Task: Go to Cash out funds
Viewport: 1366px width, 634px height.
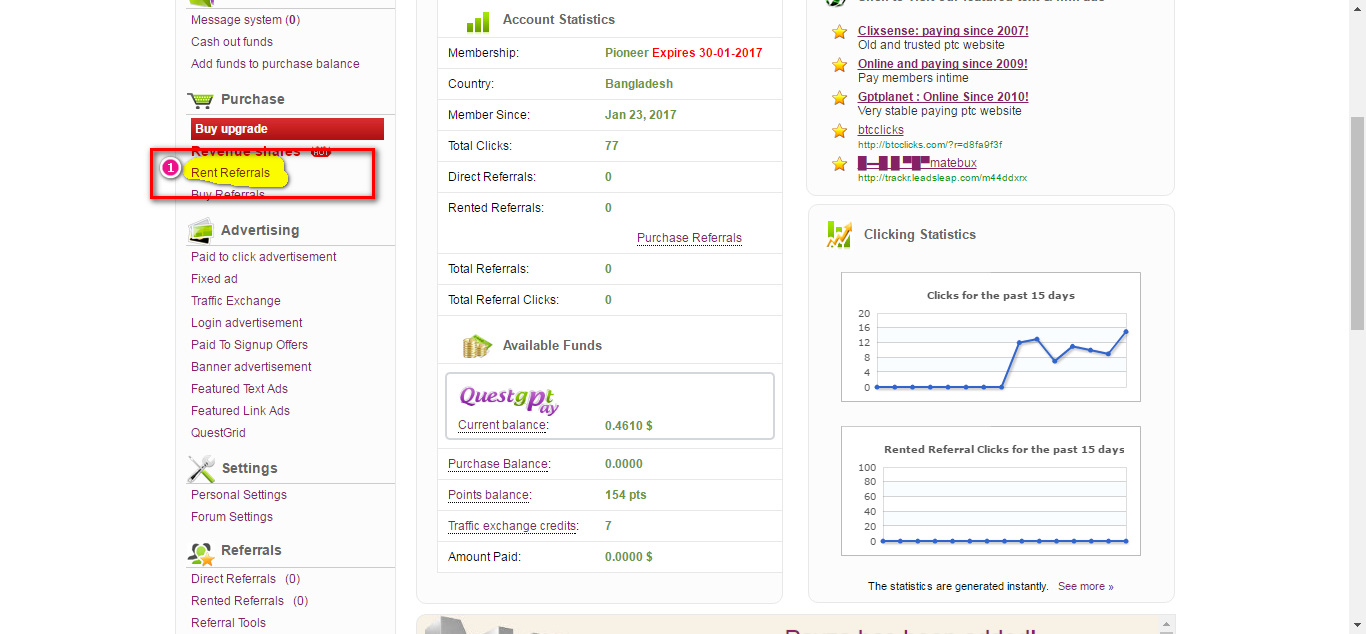Action: 232,42
